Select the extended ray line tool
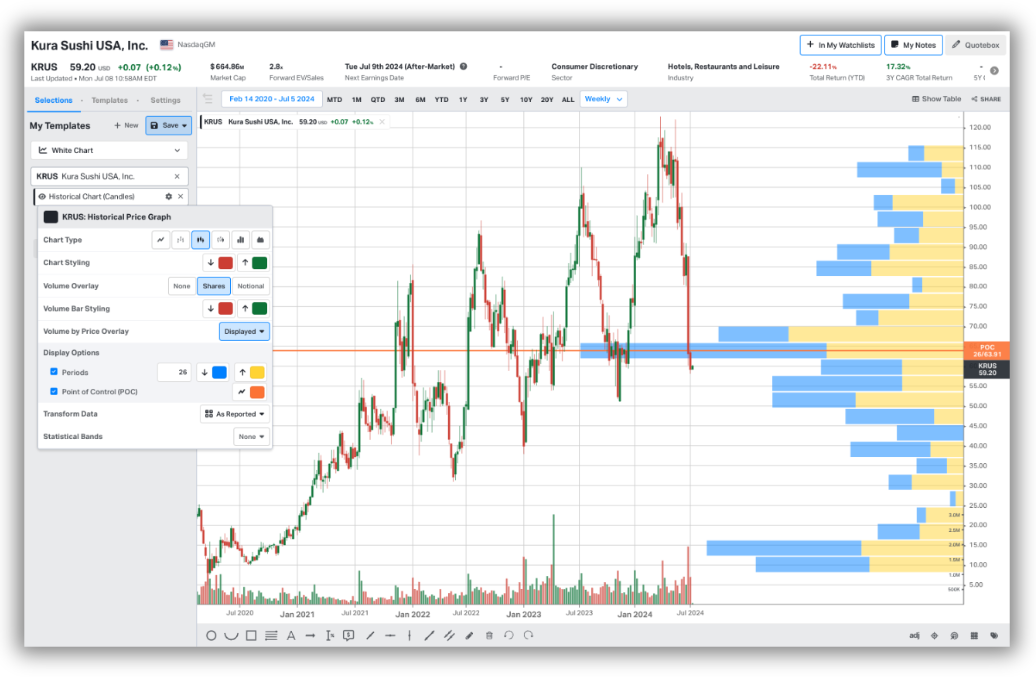Image resolution: width=1036 pixels, height=677 pixels. click(x=429, y=635)
